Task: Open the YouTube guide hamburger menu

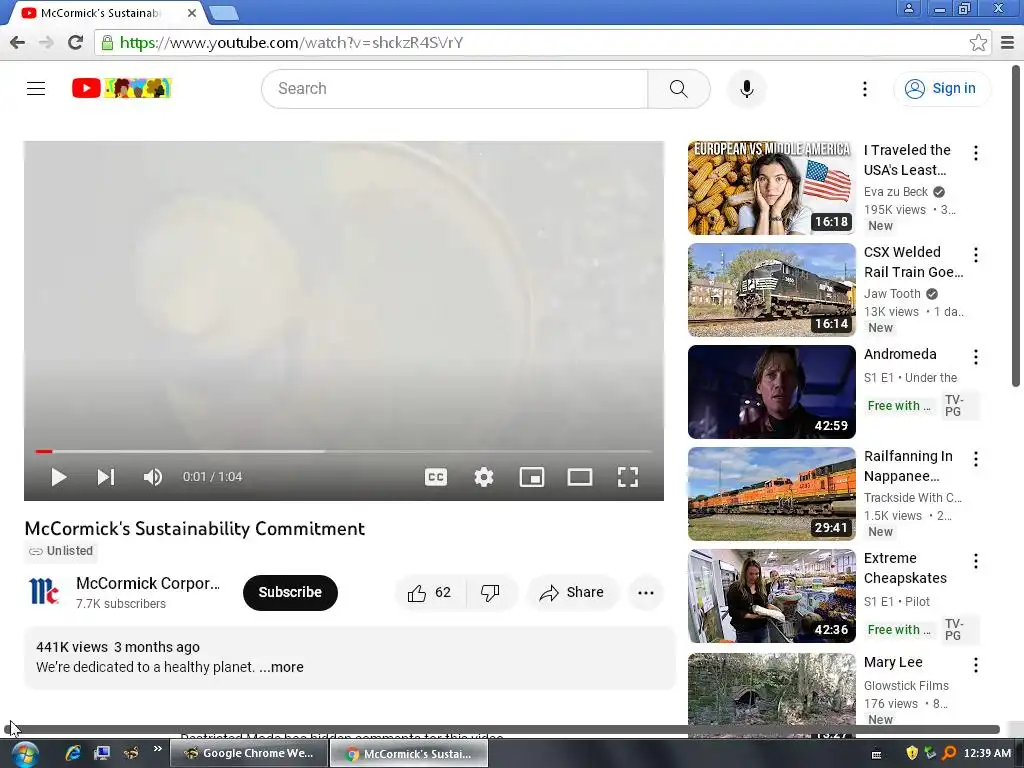Action: [36, 88]
